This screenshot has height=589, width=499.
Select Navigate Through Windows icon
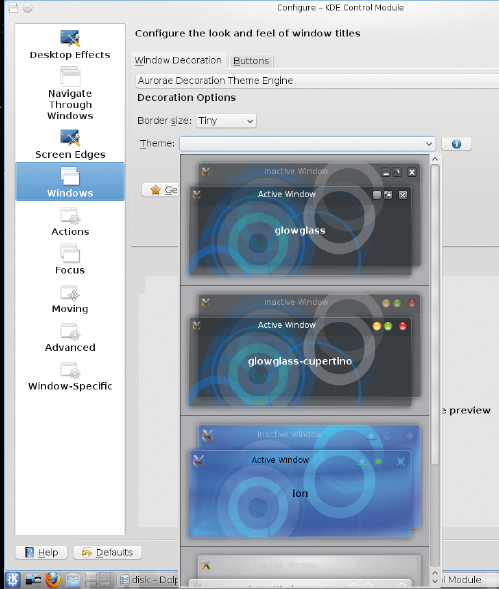70,76
